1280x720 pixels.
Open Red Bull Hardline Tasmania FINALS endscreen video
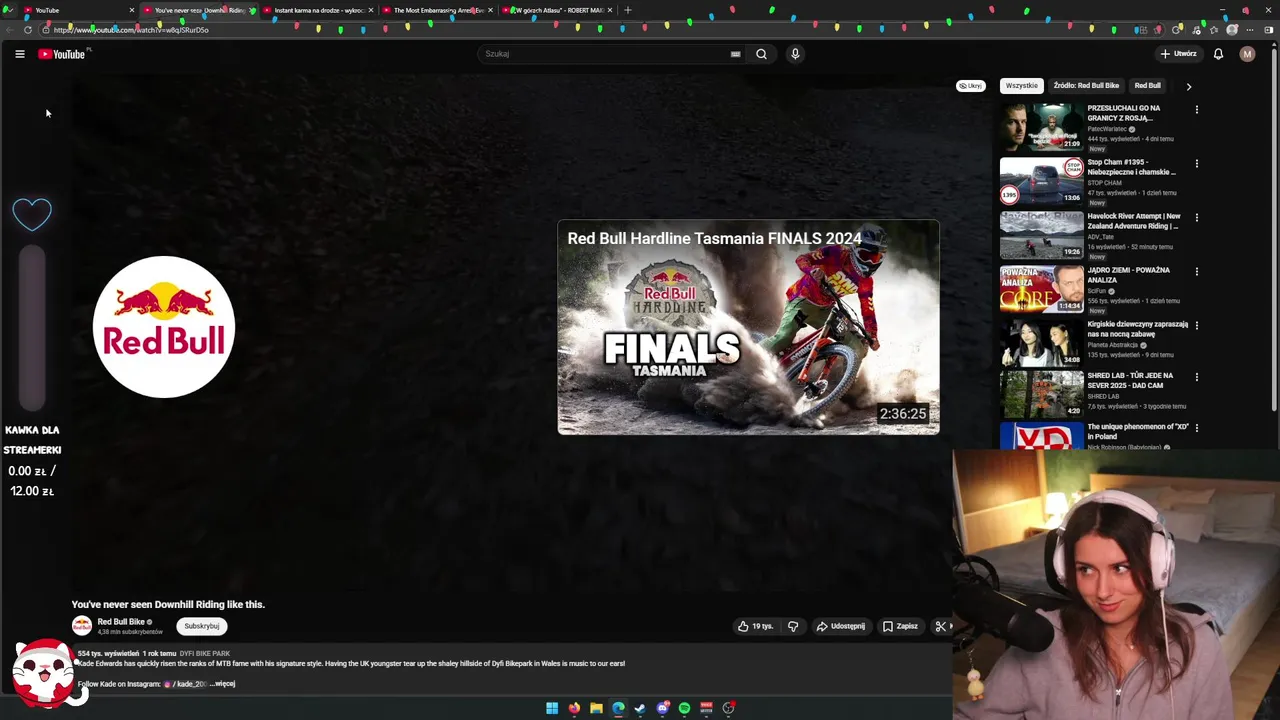click(x=748, y=327)
